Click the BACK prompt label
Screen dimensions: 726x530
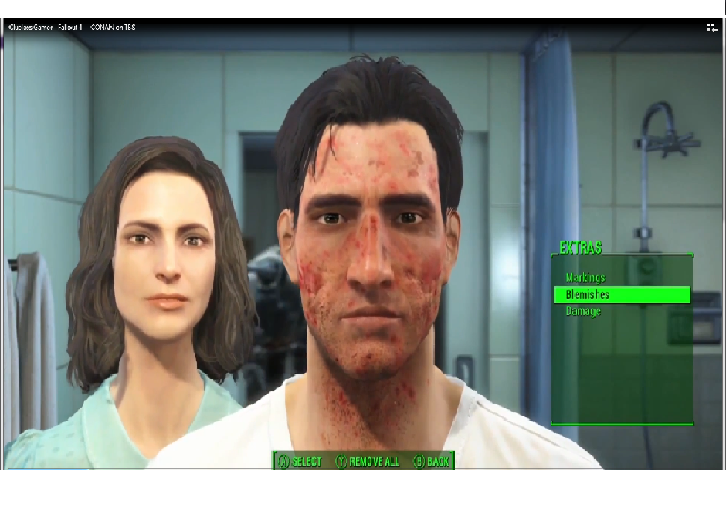click(x=438, y=461)
